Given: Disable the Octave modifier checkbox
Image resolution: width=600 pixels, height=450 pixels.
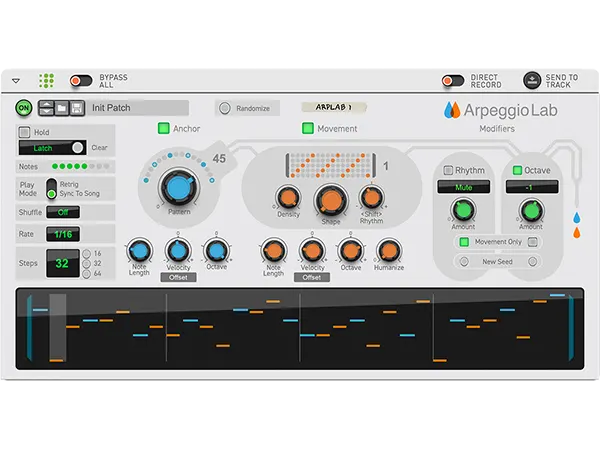Looking at the screenshot, I should coord(517,170).
